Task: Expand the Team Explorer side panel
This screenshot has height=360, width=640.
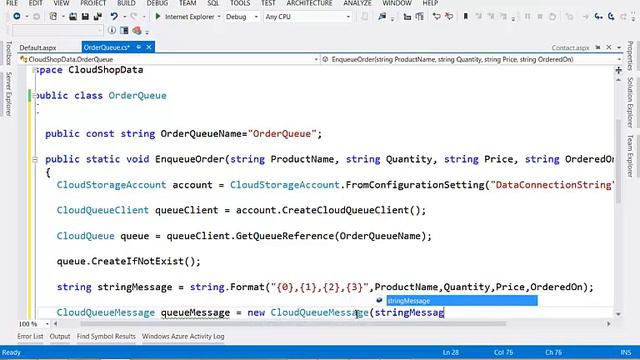Action: coord(630,156)
